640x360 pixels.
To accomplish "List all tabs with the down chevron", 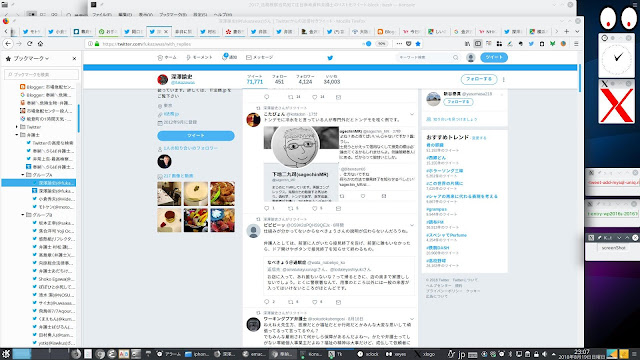I will [577, 31].
